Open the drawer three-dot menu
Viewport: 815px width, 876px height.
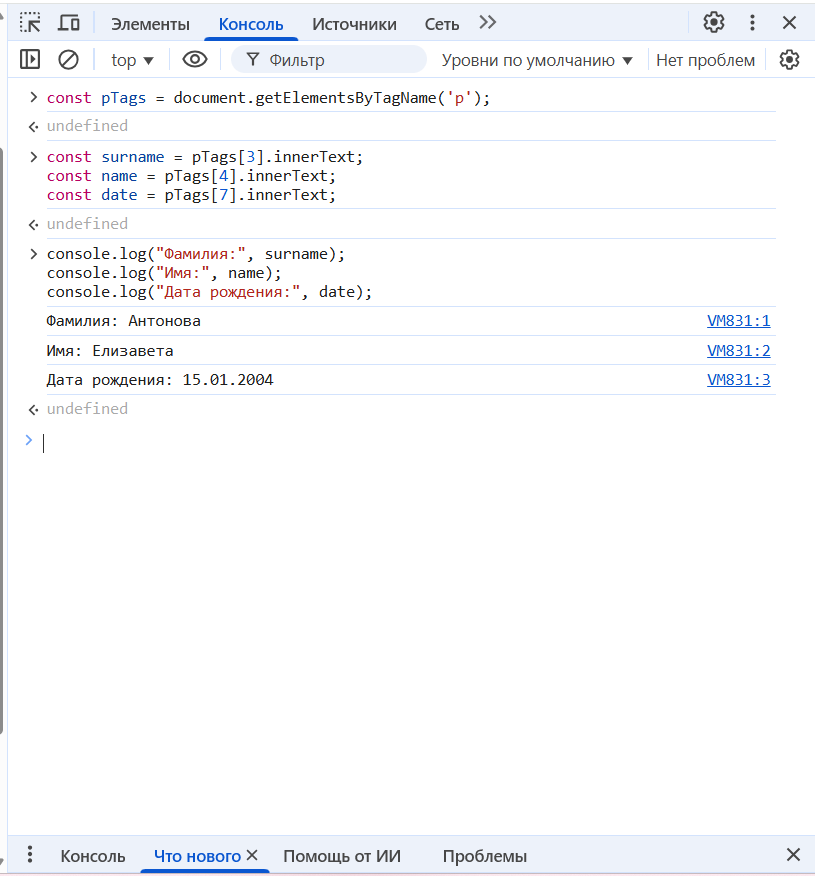(x=30, y=855)
